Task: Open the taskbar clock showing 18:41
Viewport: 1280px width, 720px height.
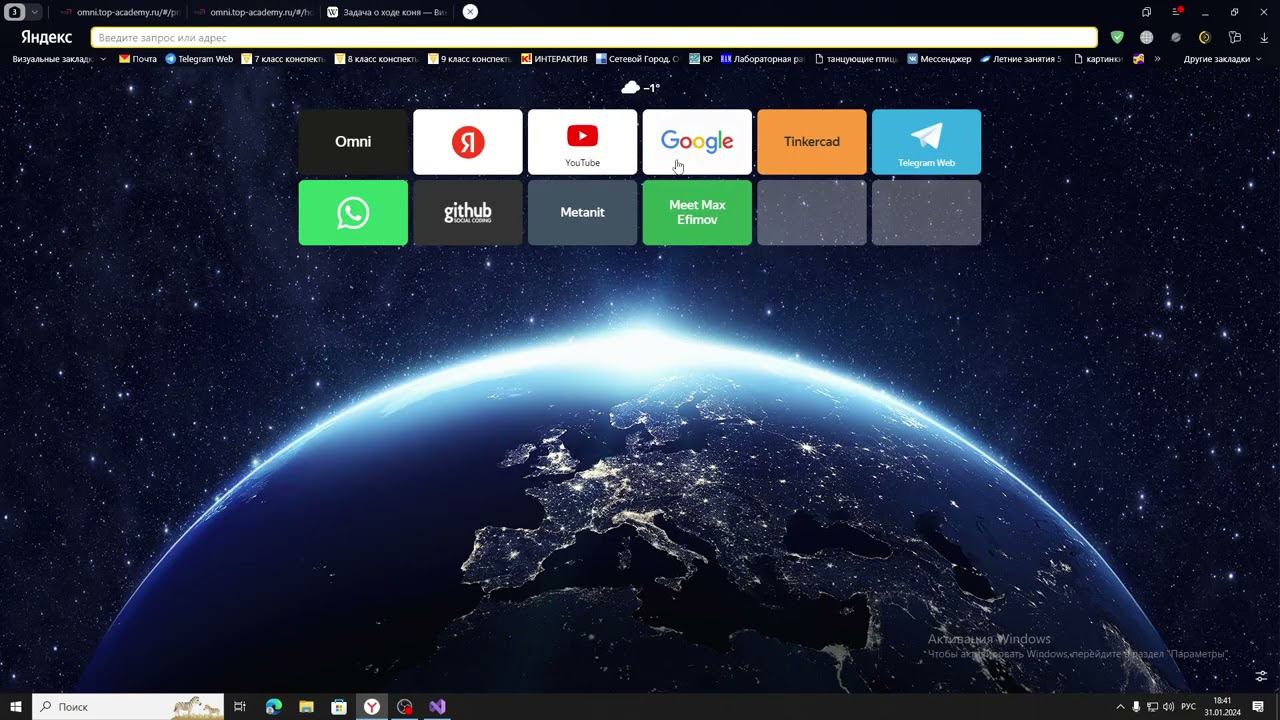Action: [x=1222, y=707]
